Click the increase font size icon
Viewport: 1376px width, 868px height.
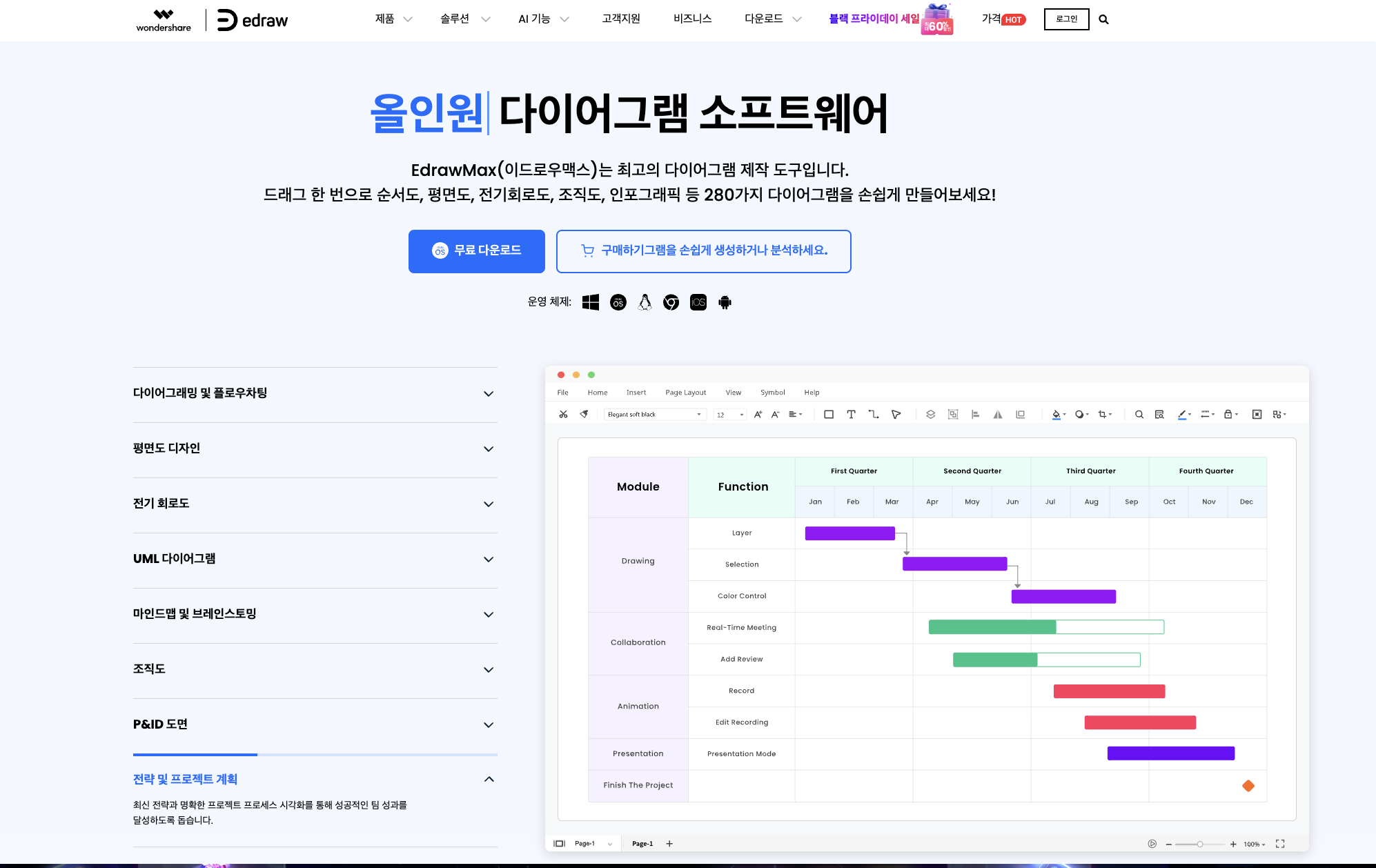pyautogui.click(x=758, y=415)
